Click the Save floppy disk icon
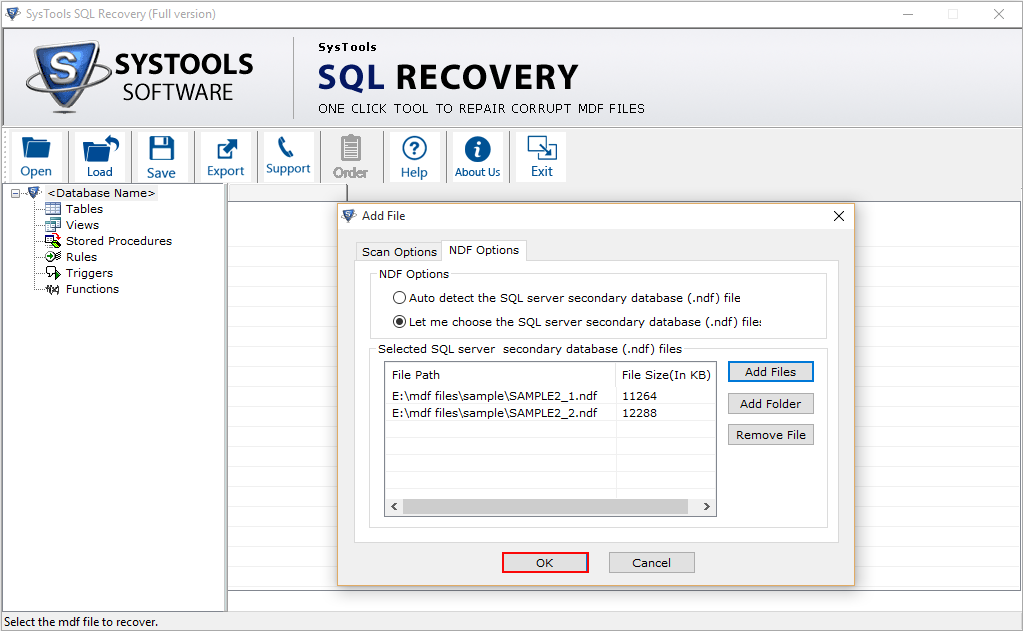Viewport: 1023px width, 631px height. (x=161, y=148)
